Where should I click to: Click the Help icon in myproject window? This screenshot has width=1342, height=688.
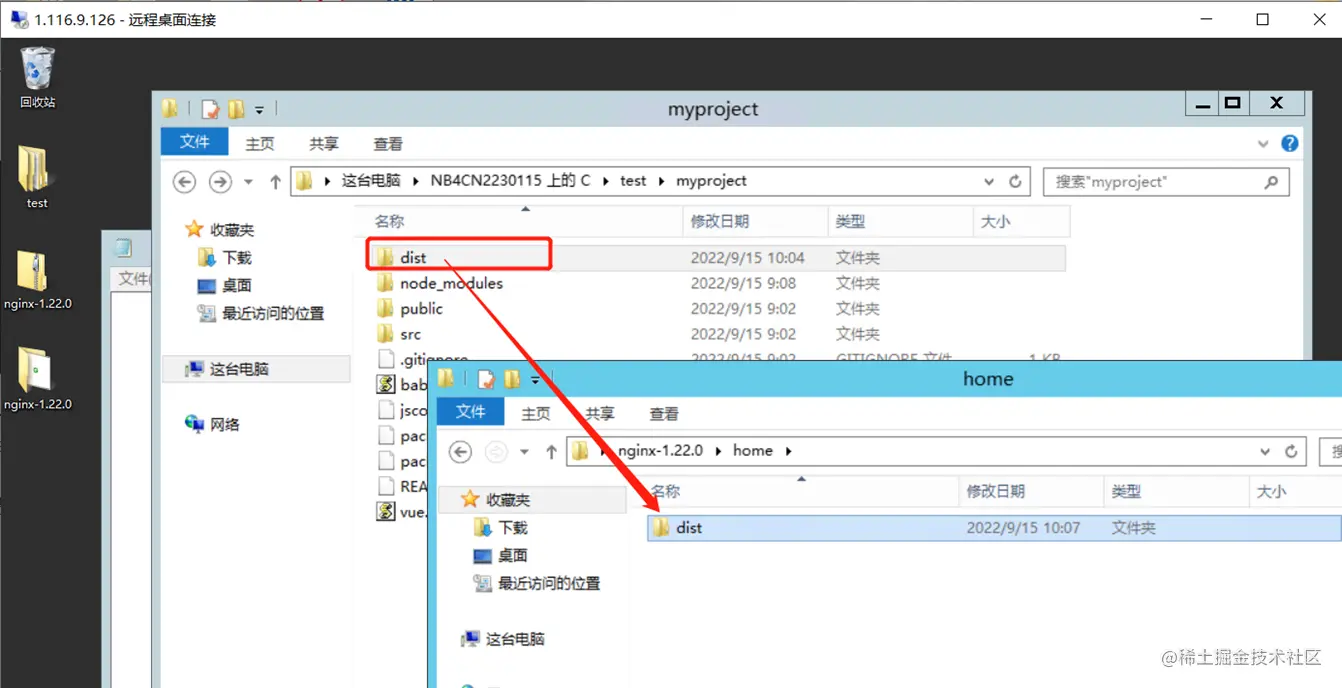point(1290,144)
